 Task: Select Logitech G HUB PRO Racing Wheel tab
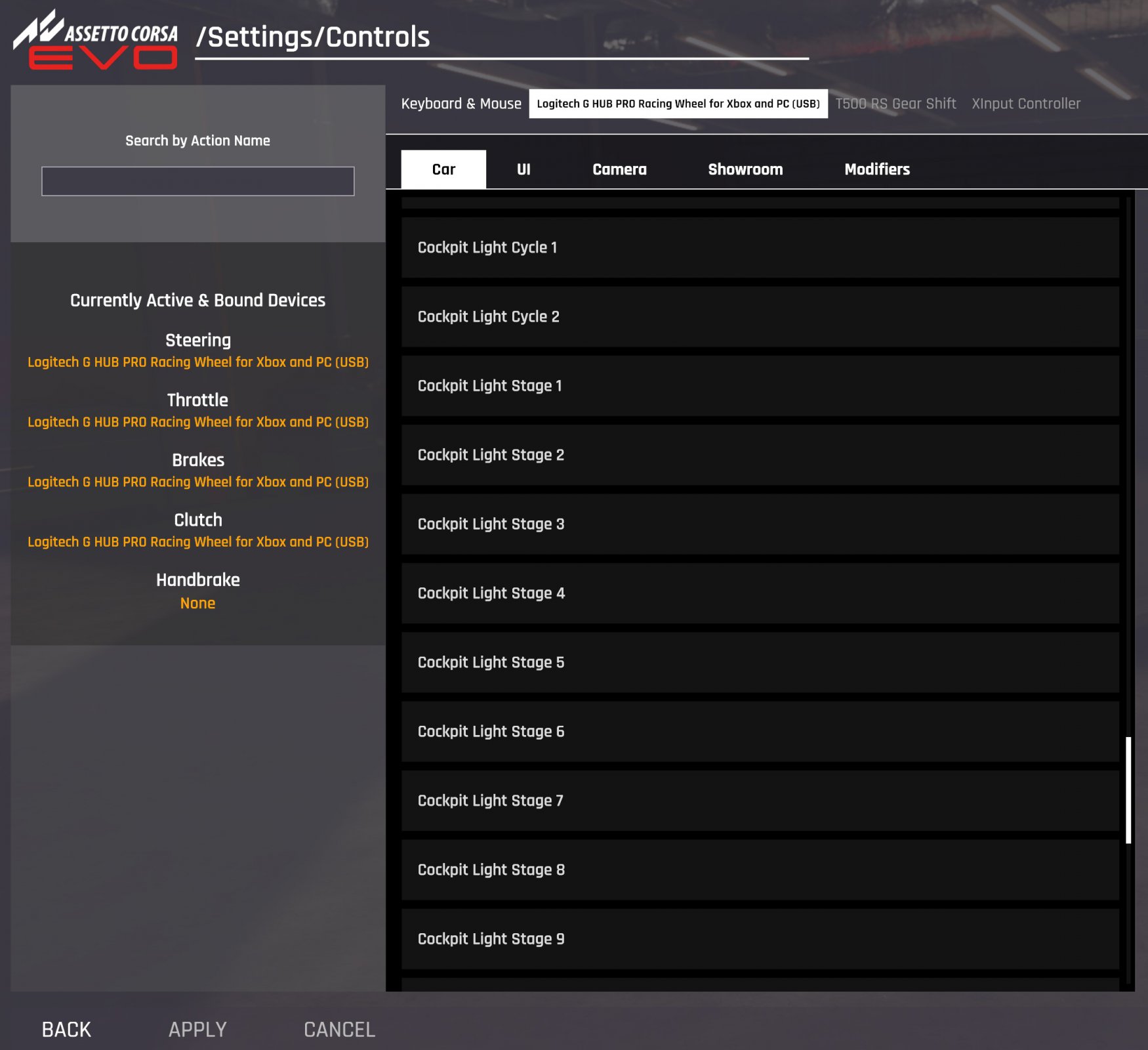tap(678, 104)
